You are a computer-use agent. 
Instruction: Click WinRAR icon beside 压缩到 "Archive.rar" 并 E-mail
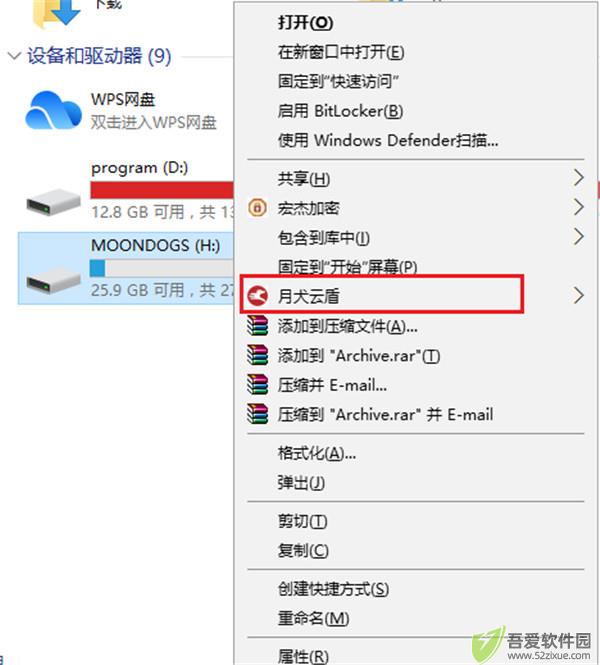(x=257, y=414)
